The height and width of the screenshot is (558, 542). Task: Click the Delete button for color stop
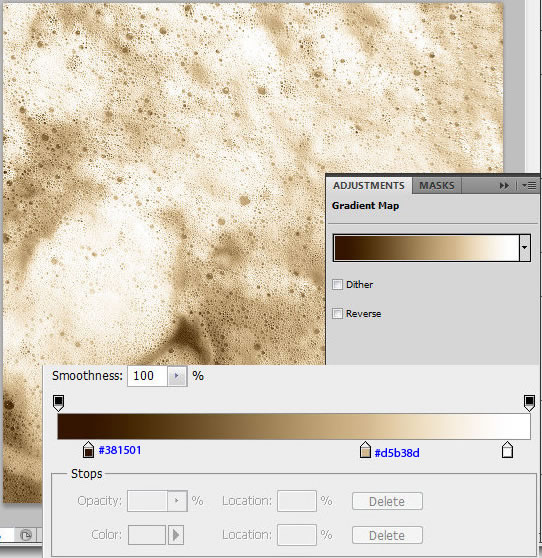coord(387,535)
